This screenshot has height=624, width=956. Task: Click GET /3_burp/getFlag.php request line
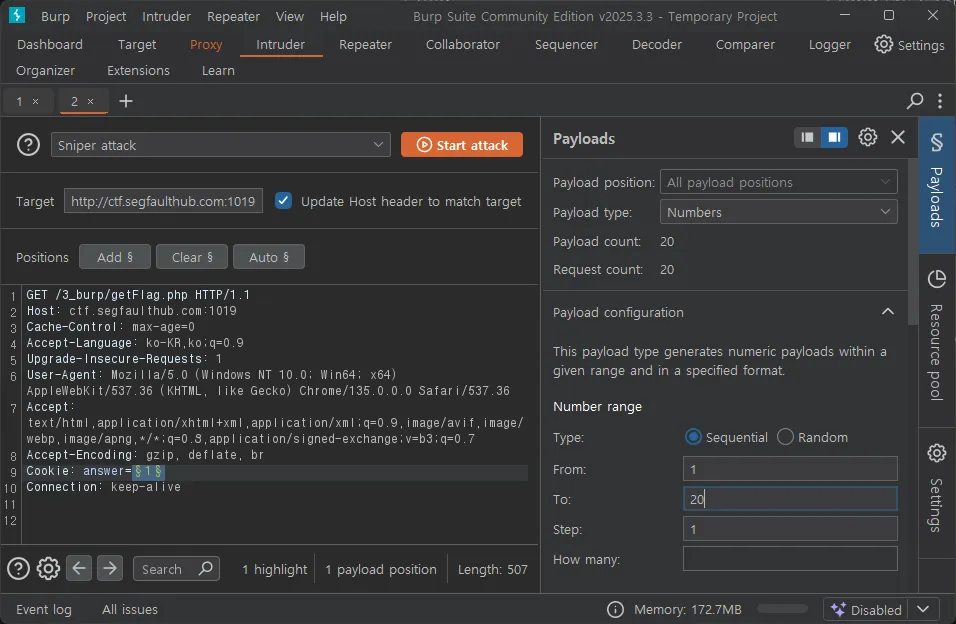[138, 295]
